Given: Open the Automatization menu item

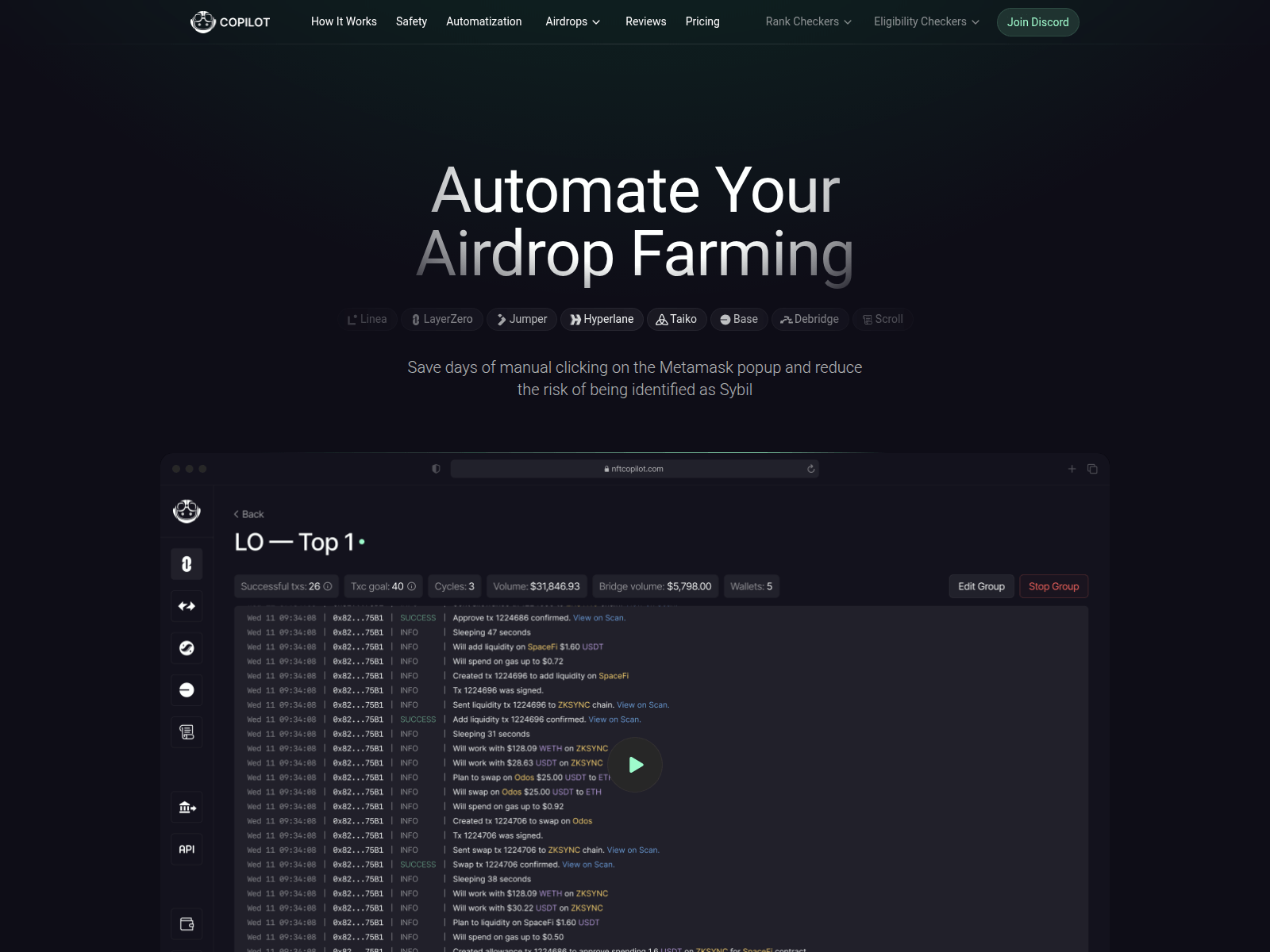Looking at the screenshot, I should [484, 21].
